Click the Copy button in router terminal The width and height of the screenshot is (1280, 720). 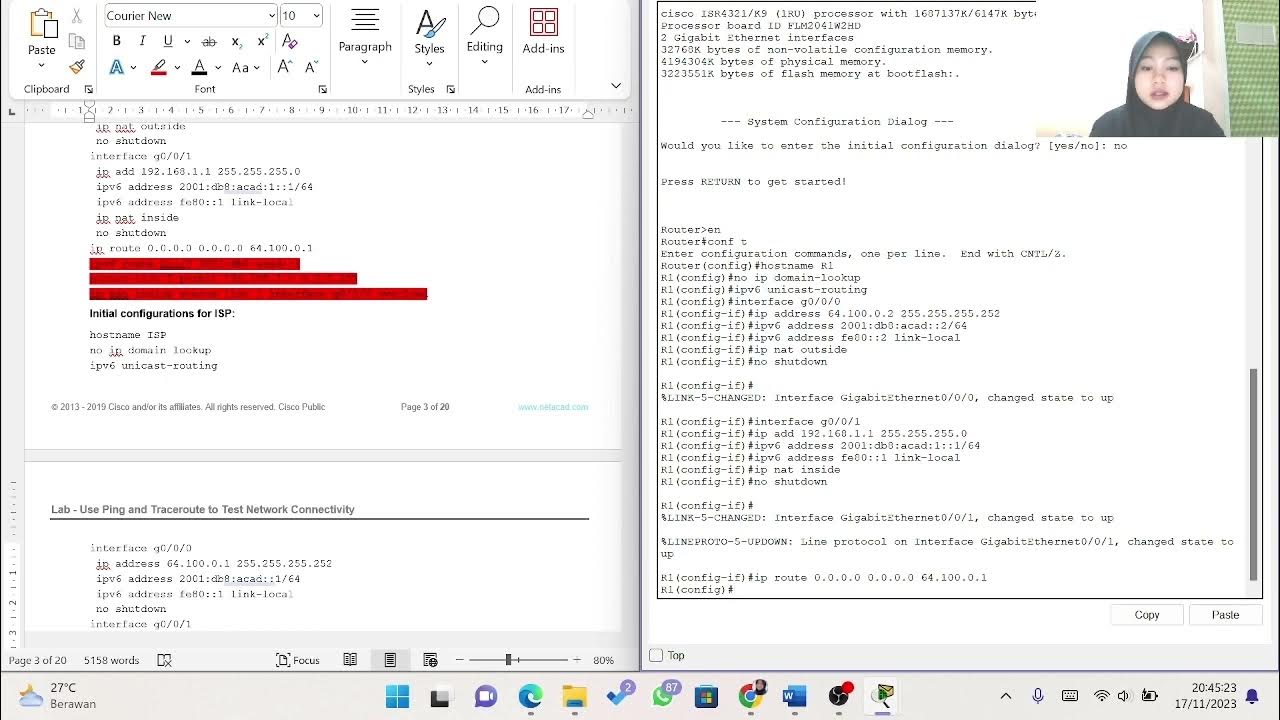(x=1147, y=615)
